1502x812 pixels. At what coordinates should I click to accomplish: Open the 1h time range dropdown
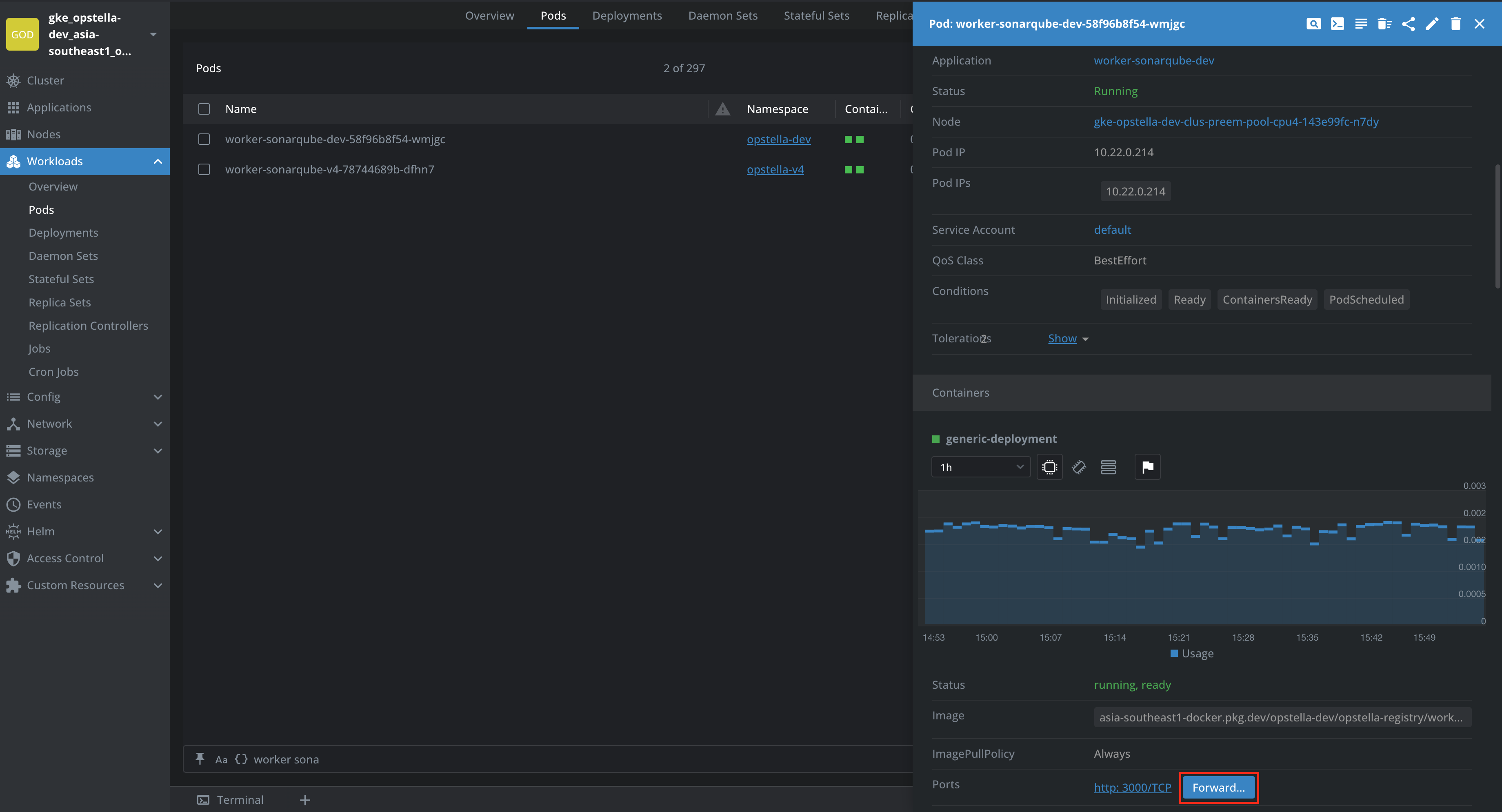point(981,467)
